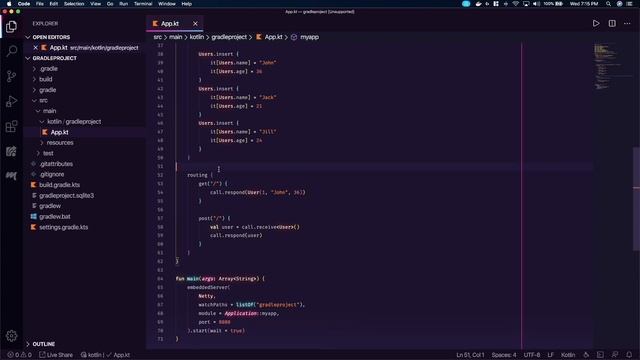Close App.kt in the Open Editors list
Image resolution: width=640 pixels, height=360 pixels.
[x=36, y=48]
